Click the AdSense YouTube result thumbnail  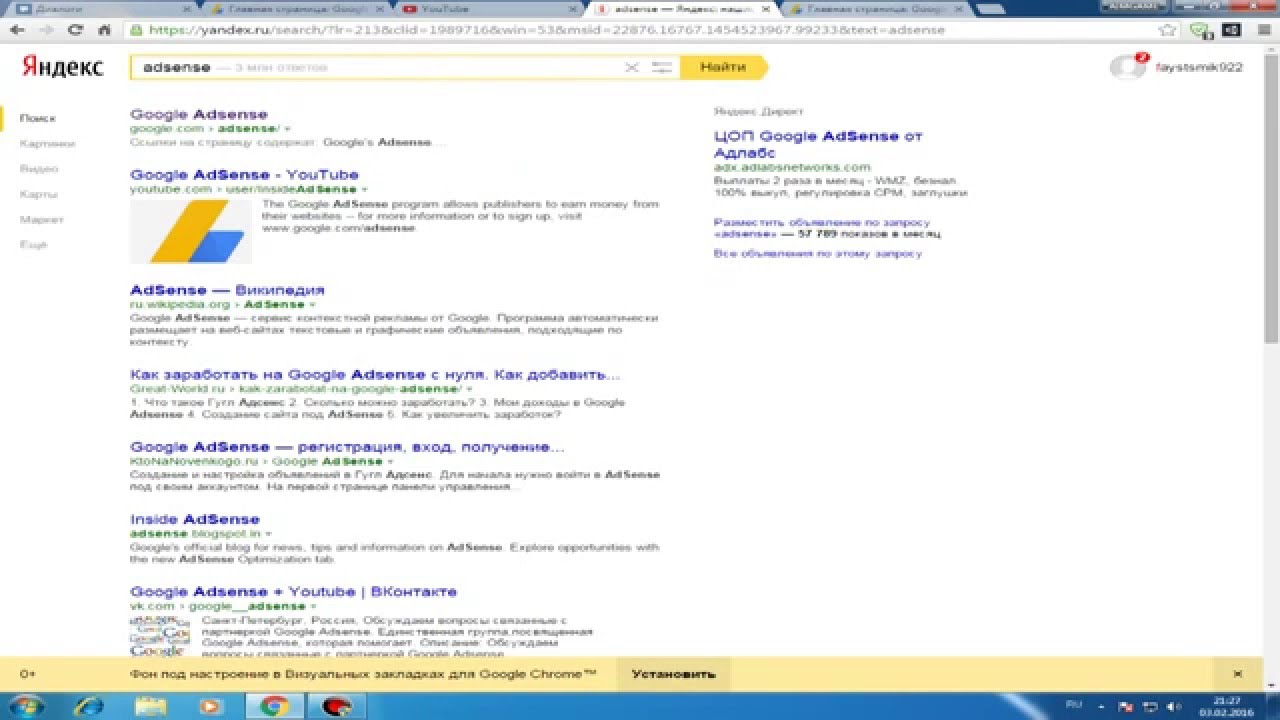(191, 231)
